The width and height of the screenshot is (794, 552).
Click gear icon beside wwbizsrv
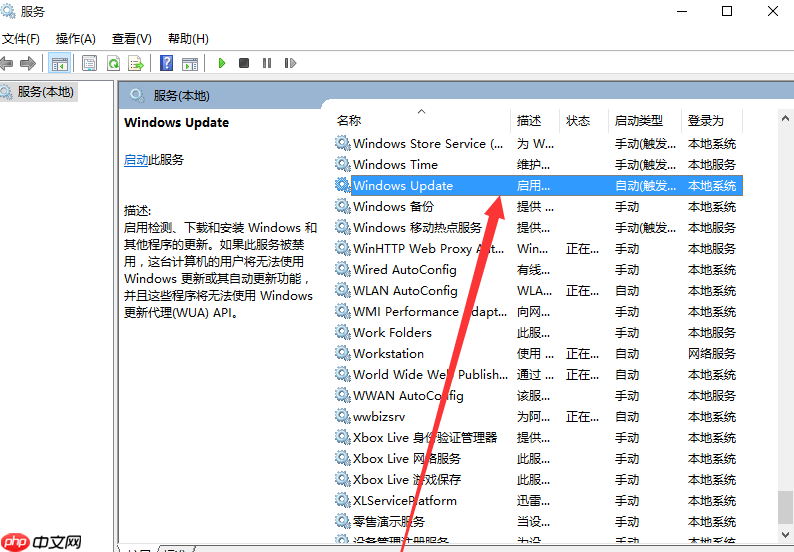click(343, 416)
